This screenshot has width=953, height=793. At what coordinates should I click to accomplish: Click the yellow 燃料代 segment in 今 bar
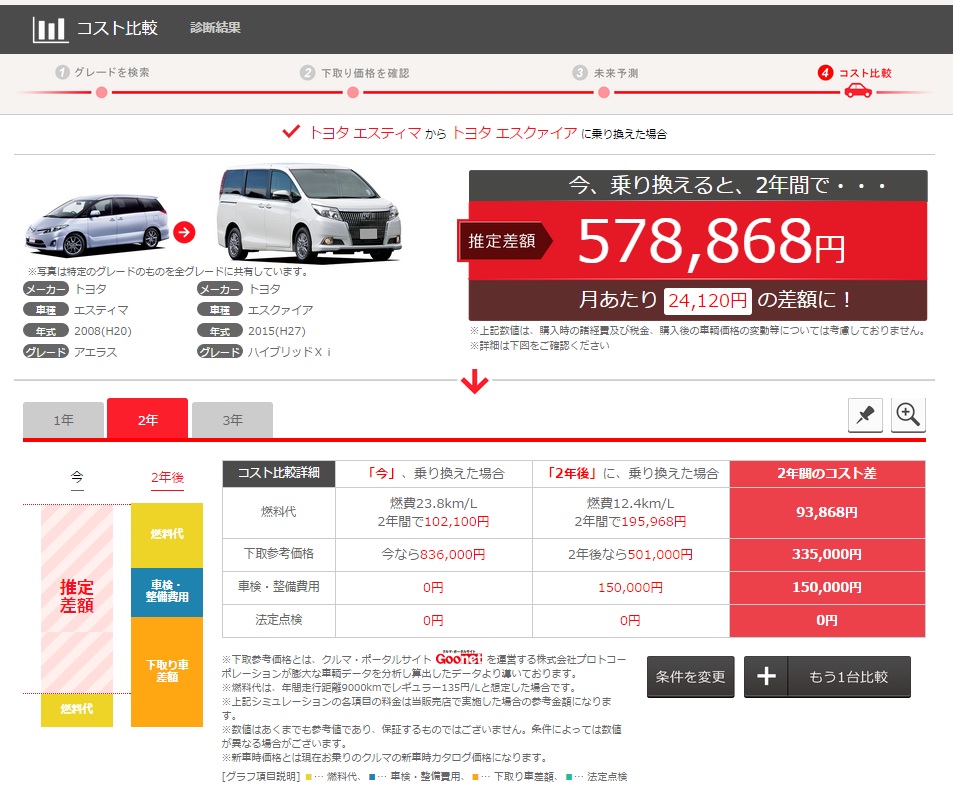(77, 710)
